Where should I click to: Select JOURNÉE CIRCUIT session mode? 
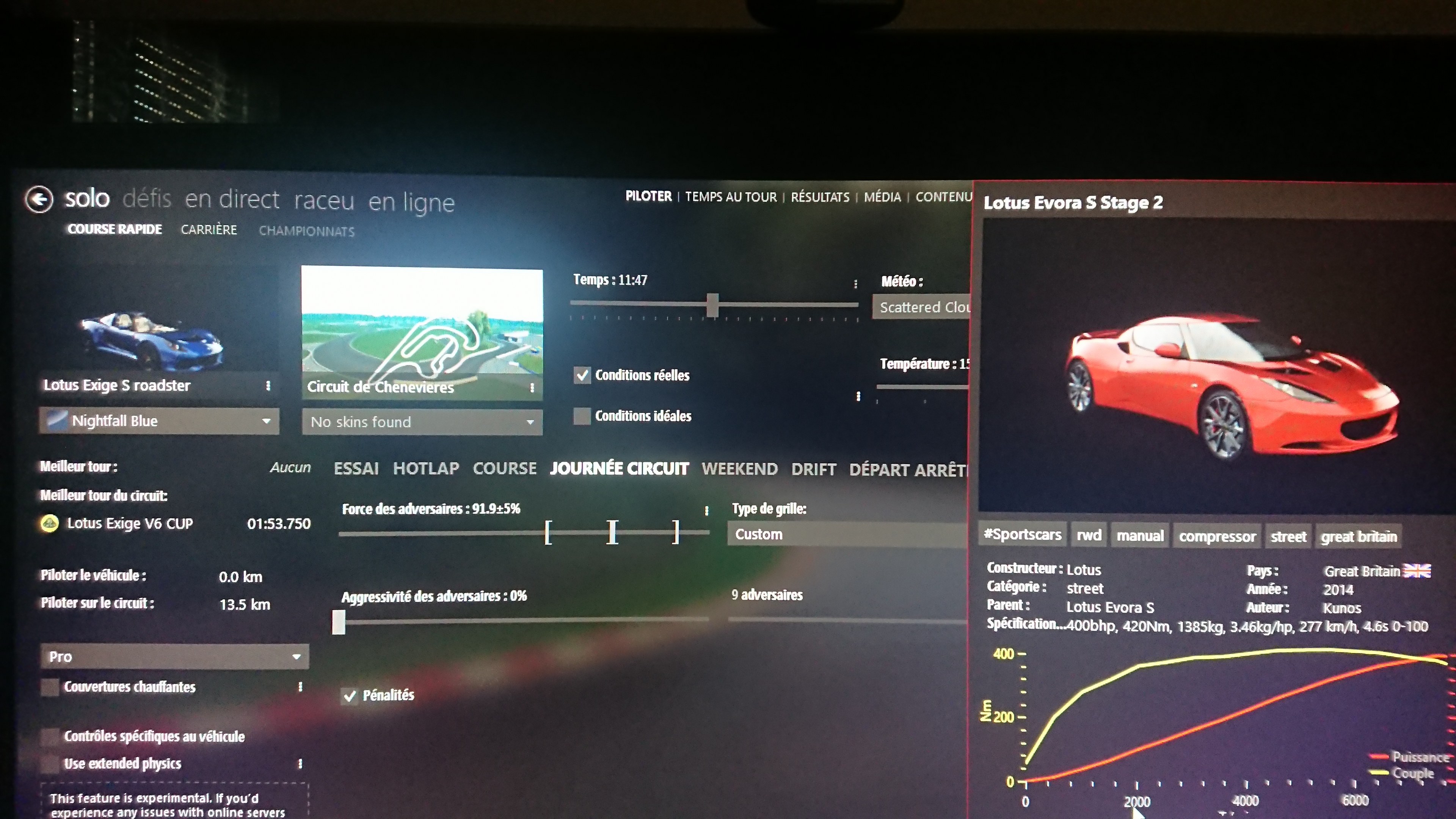620,469
